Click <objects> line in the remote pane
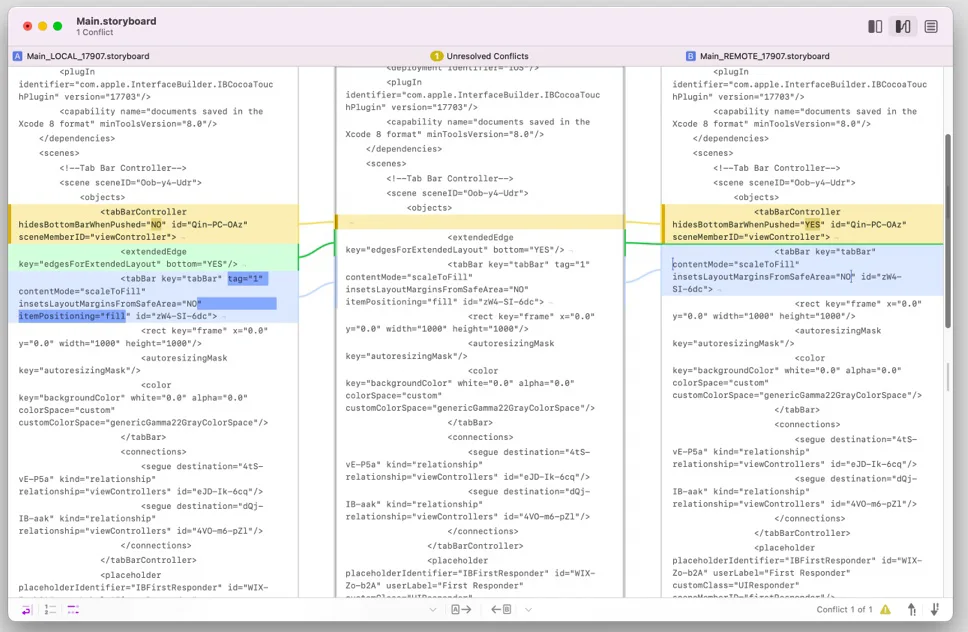The height and width of the screenshot is (632, 968). tap(756, 198)
